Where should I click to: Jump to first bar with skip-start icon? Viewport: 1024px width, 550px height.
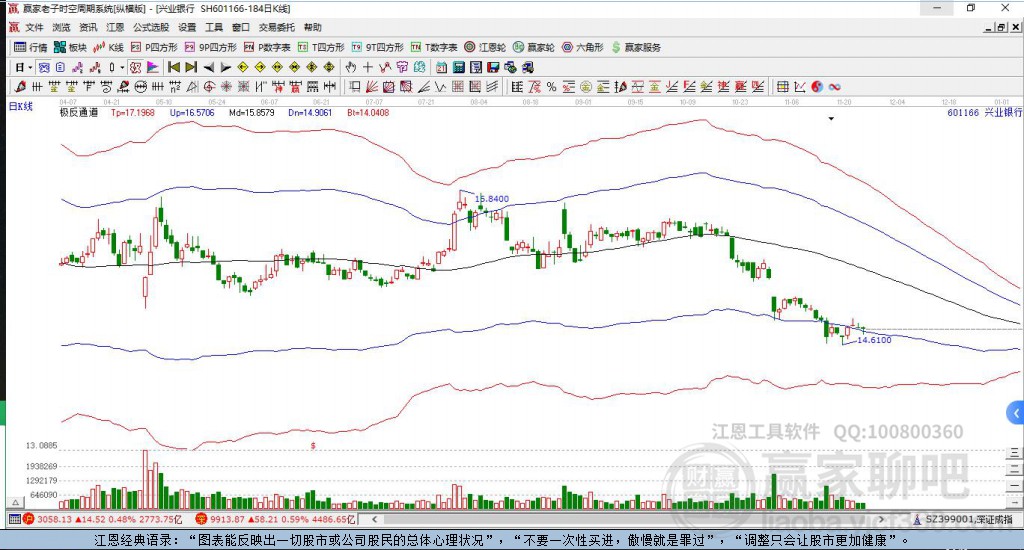tap(174, 67)
